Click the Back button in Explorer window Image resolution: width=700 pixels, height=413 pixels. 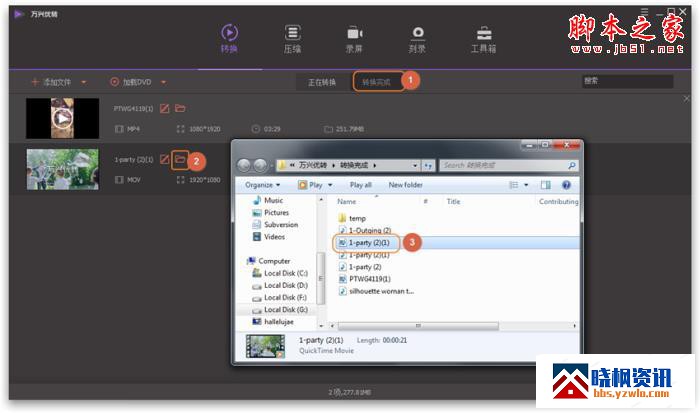pyautogui.click(x=244, y=166)
